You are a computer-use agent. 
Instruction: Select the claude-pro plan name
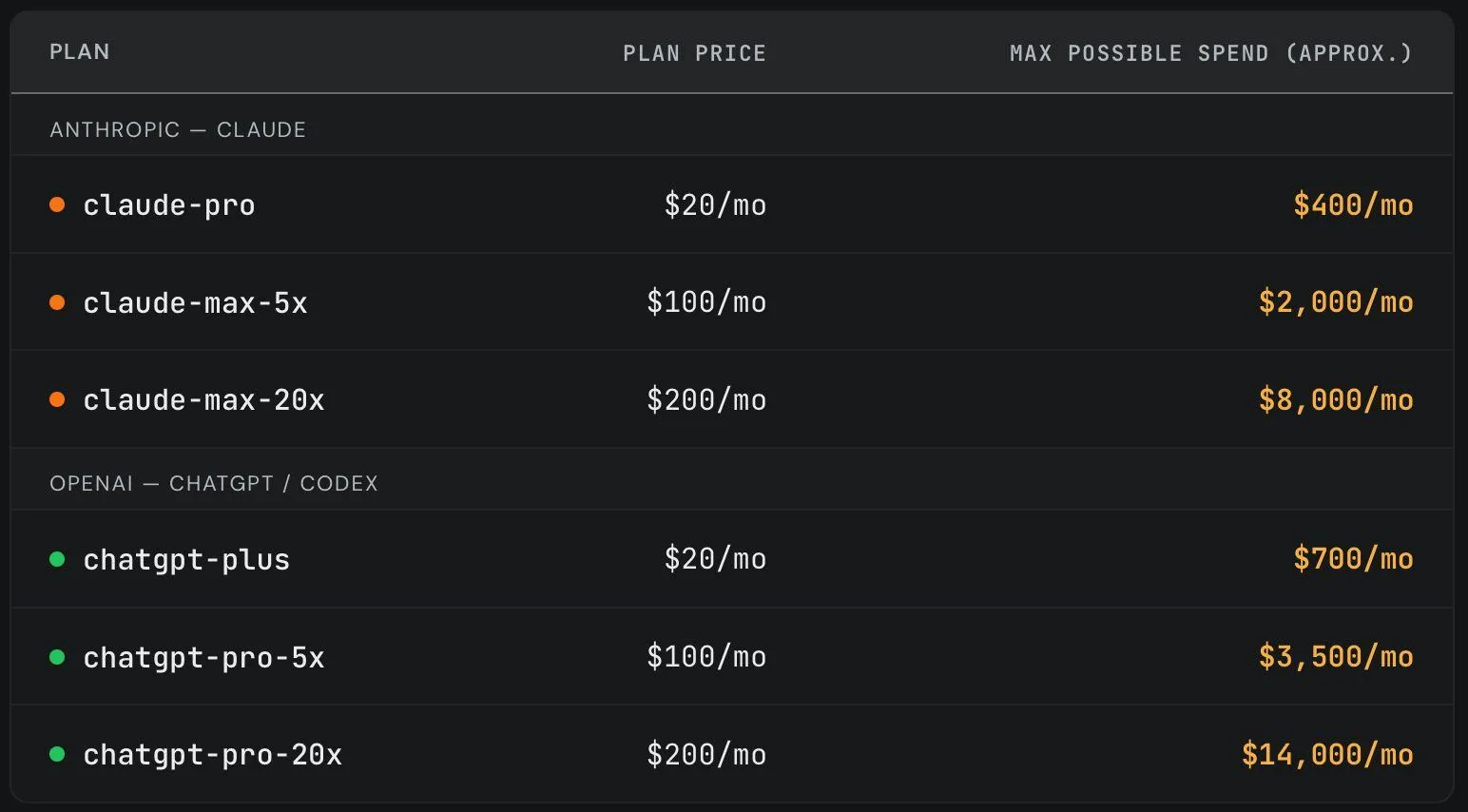click(169, 205)
